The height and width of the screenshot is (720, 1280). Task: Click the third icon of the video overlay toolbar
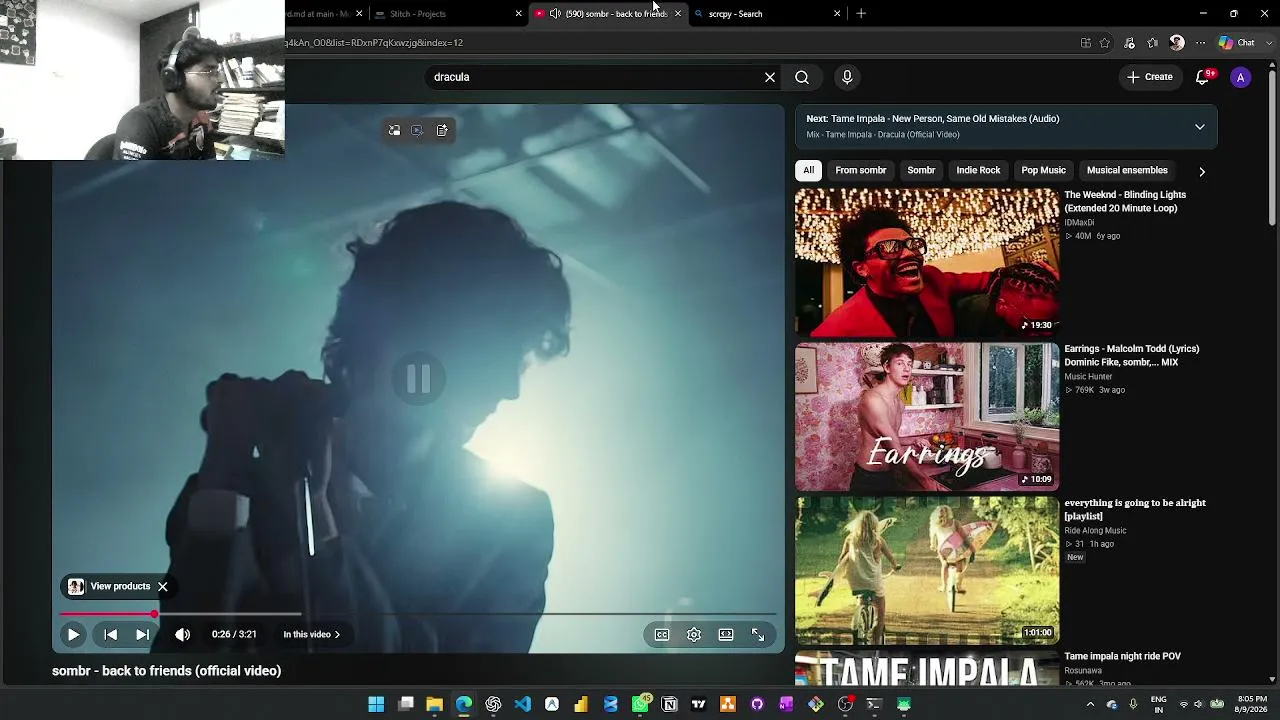[x=442, y=130]
